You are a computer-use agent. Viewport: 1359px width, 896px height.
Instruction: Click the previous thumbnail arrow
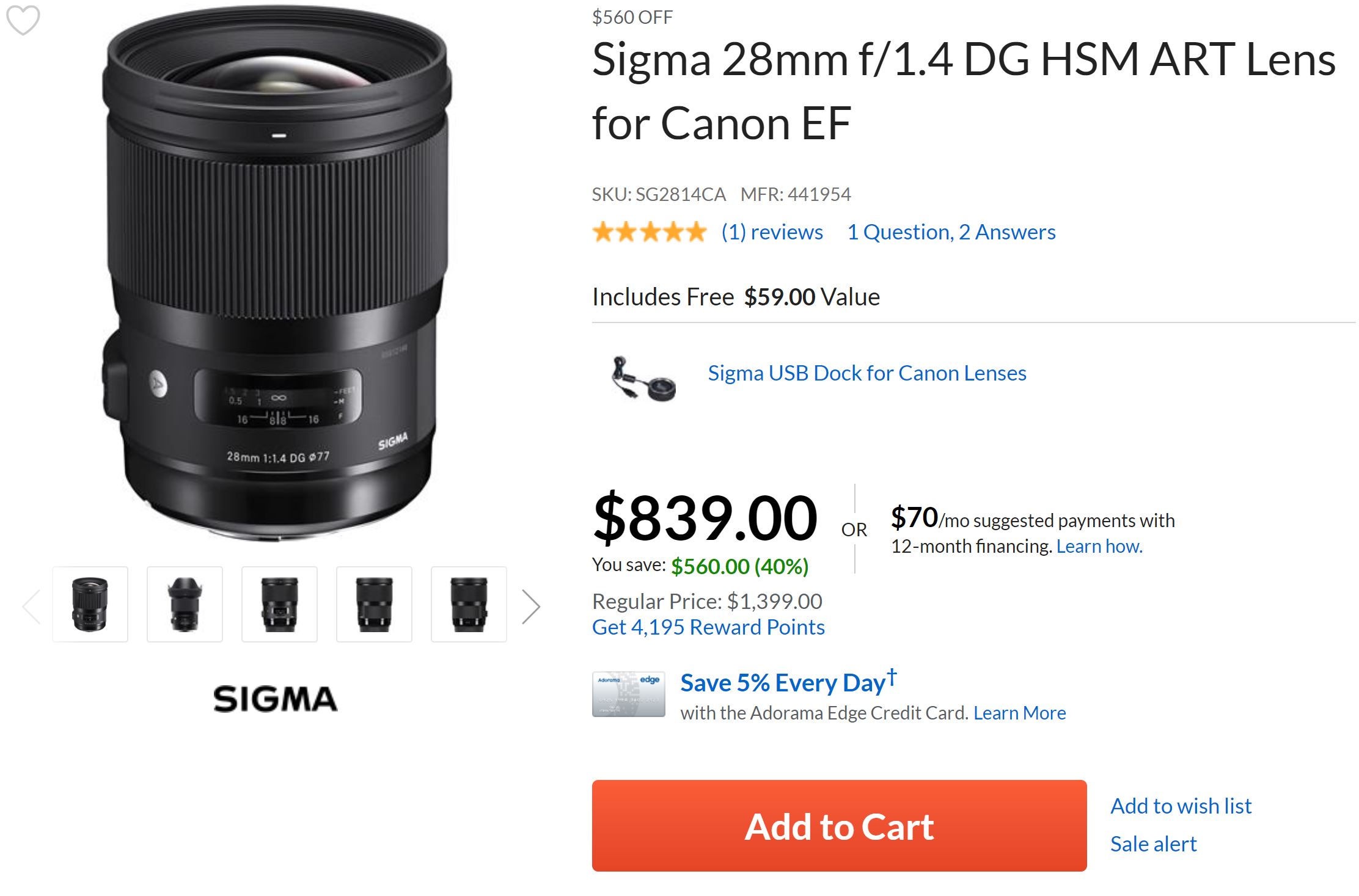pos(31,606)
